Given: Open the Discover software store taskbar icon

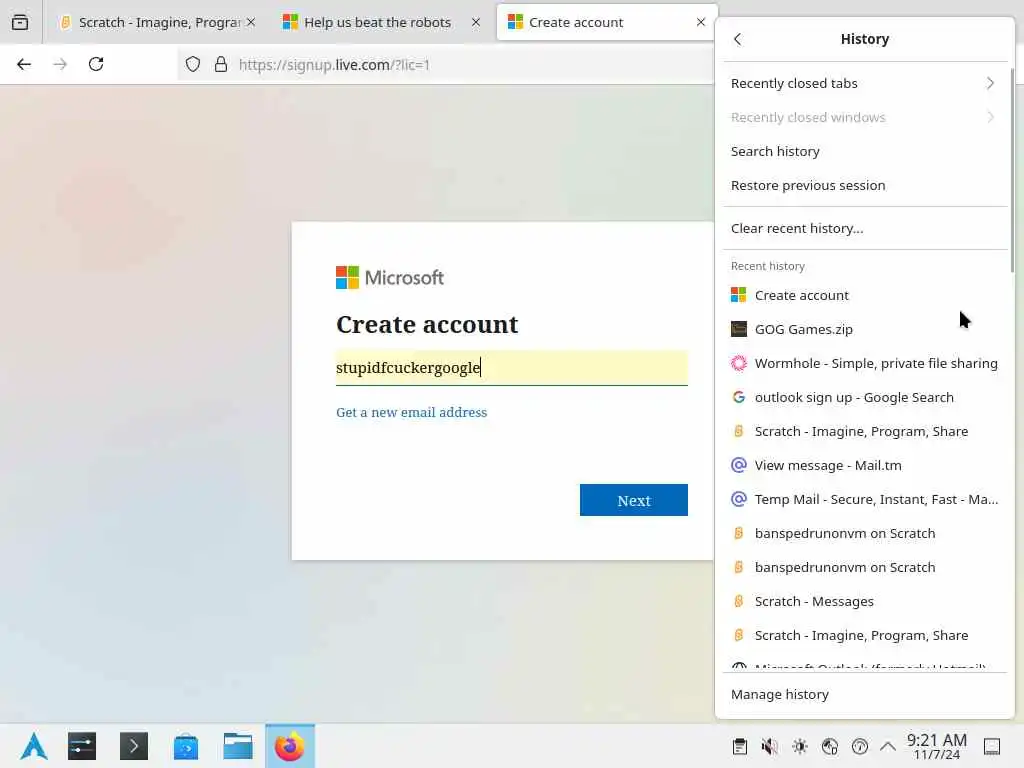Looking at the screenshot, I should [x=186, y=746].
